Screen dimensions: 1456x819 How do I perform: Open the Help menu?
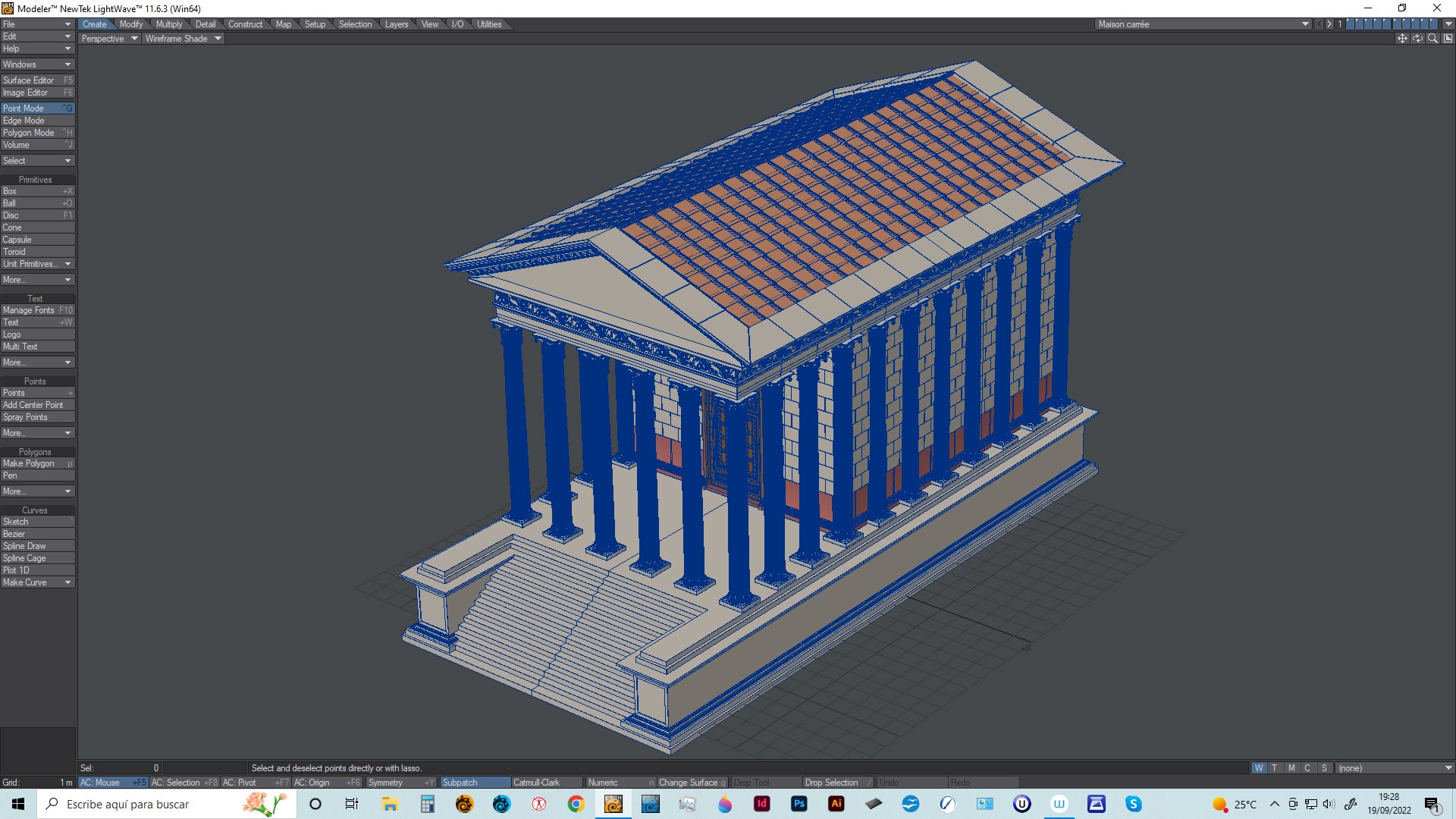pos(37,49)
